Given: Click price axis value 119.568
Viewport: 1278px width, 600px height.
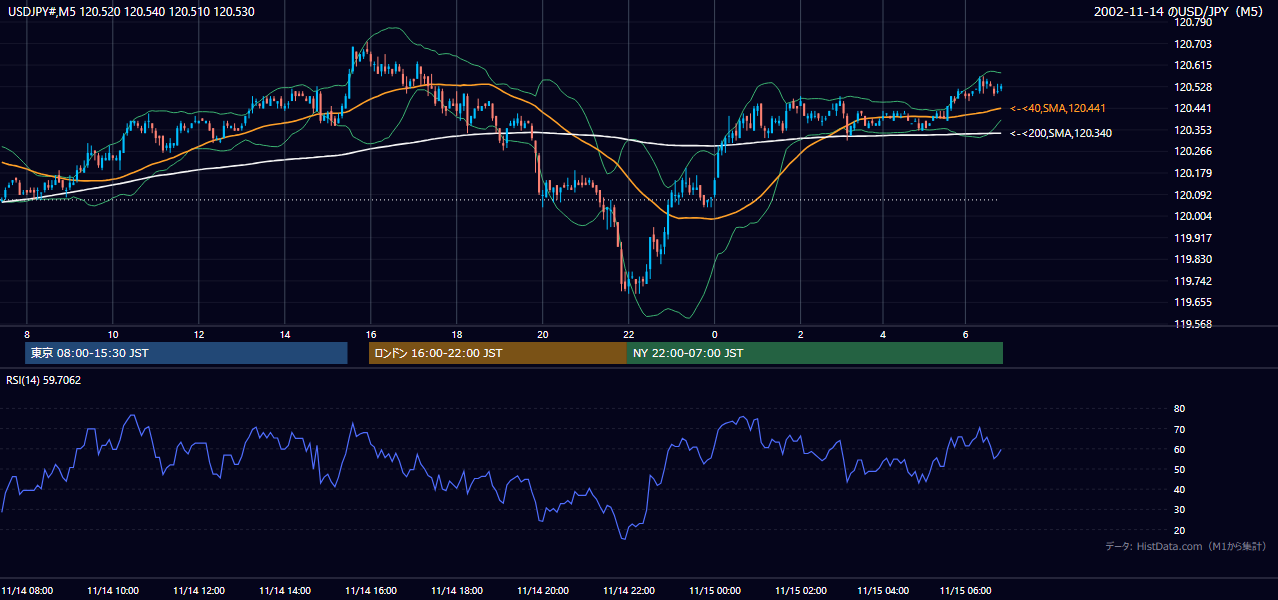Looking at the screenshot, I should (x=1193, y=324).
